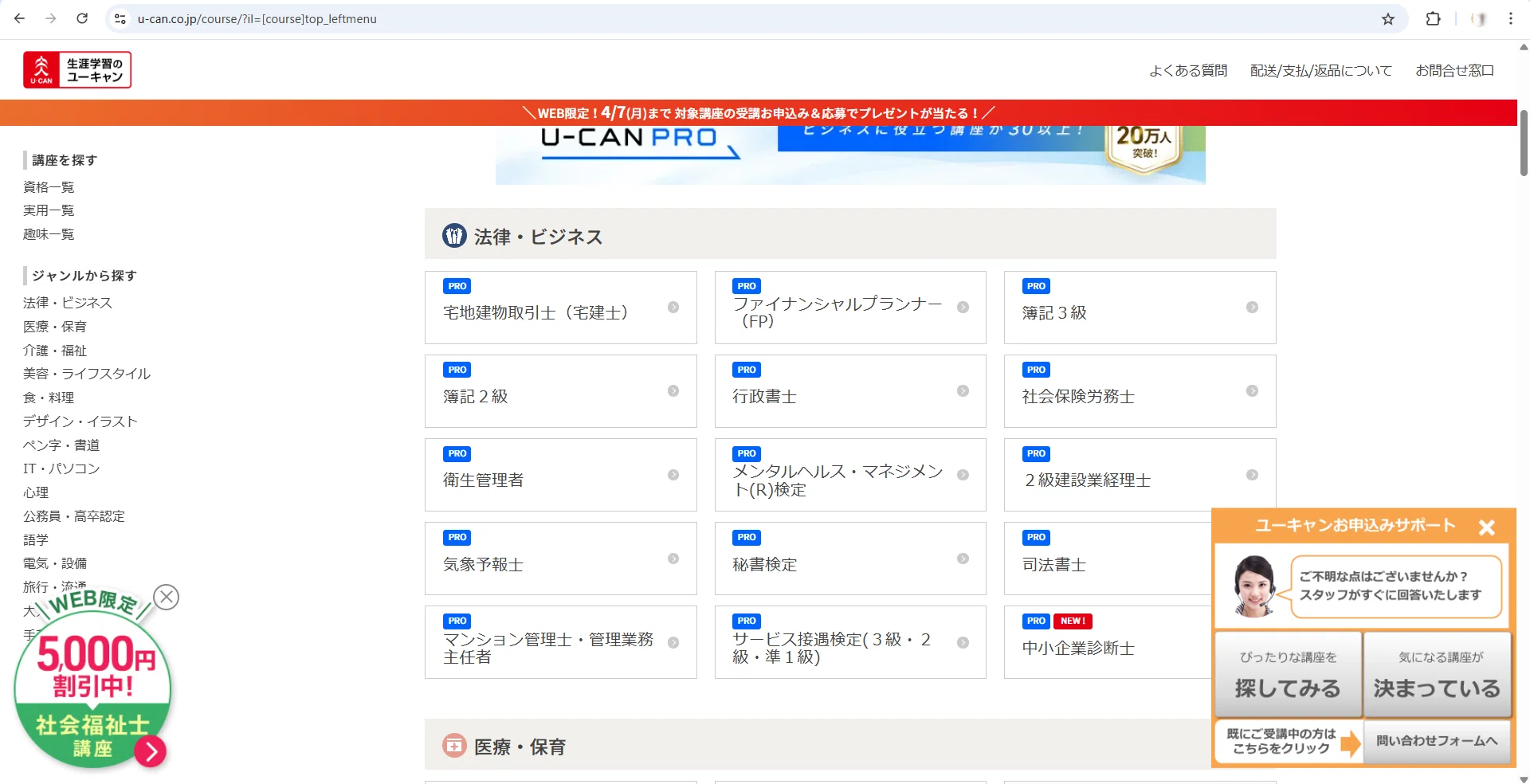Open the IT・パソコン genre link
The height and width of the screenshot is (784, 1530).
coord(61,468)
